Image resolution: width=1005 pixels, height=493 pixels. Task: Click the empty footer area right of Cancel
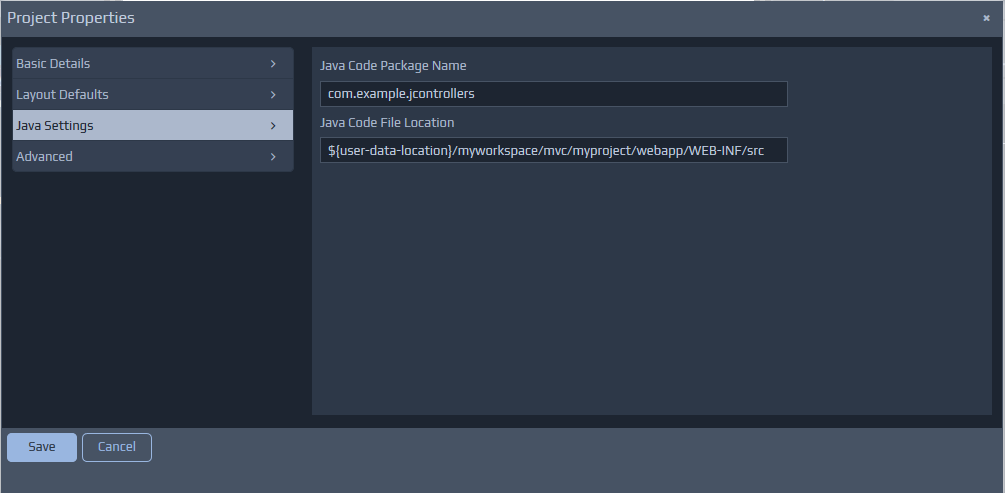click(x=570, y=447)
